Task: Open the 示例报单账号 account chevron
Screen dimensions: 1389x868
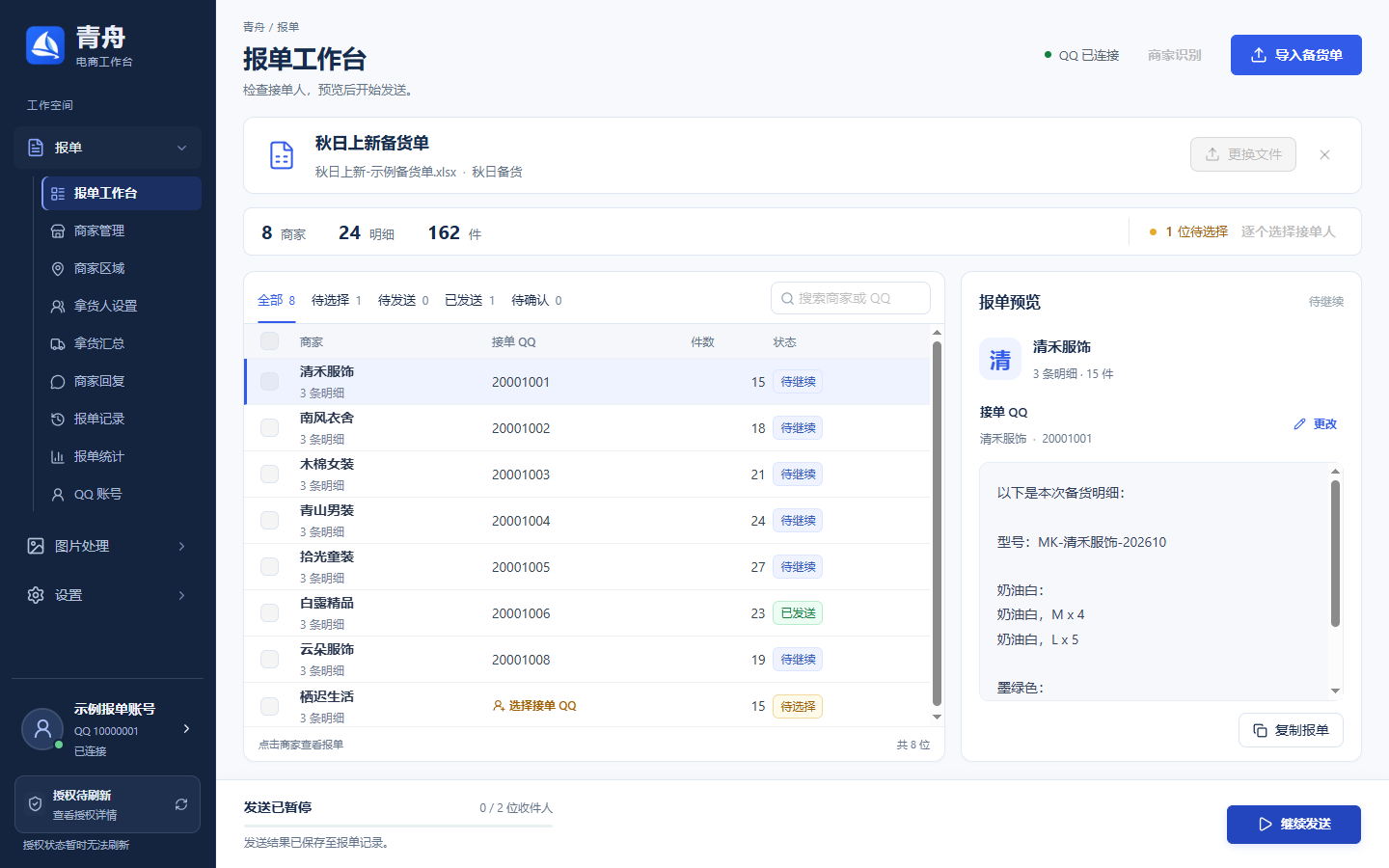Action: (186, 729)
